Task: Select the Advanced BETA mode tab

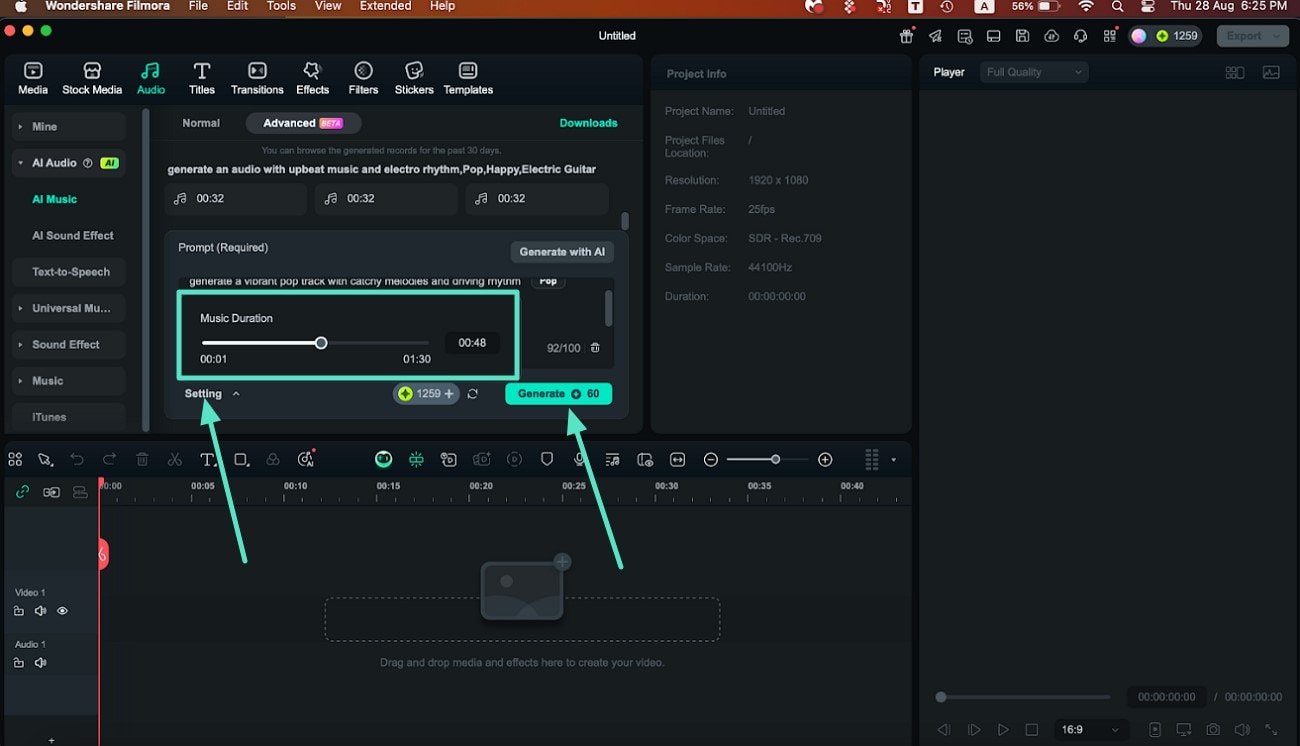Action: pos(303,123)
